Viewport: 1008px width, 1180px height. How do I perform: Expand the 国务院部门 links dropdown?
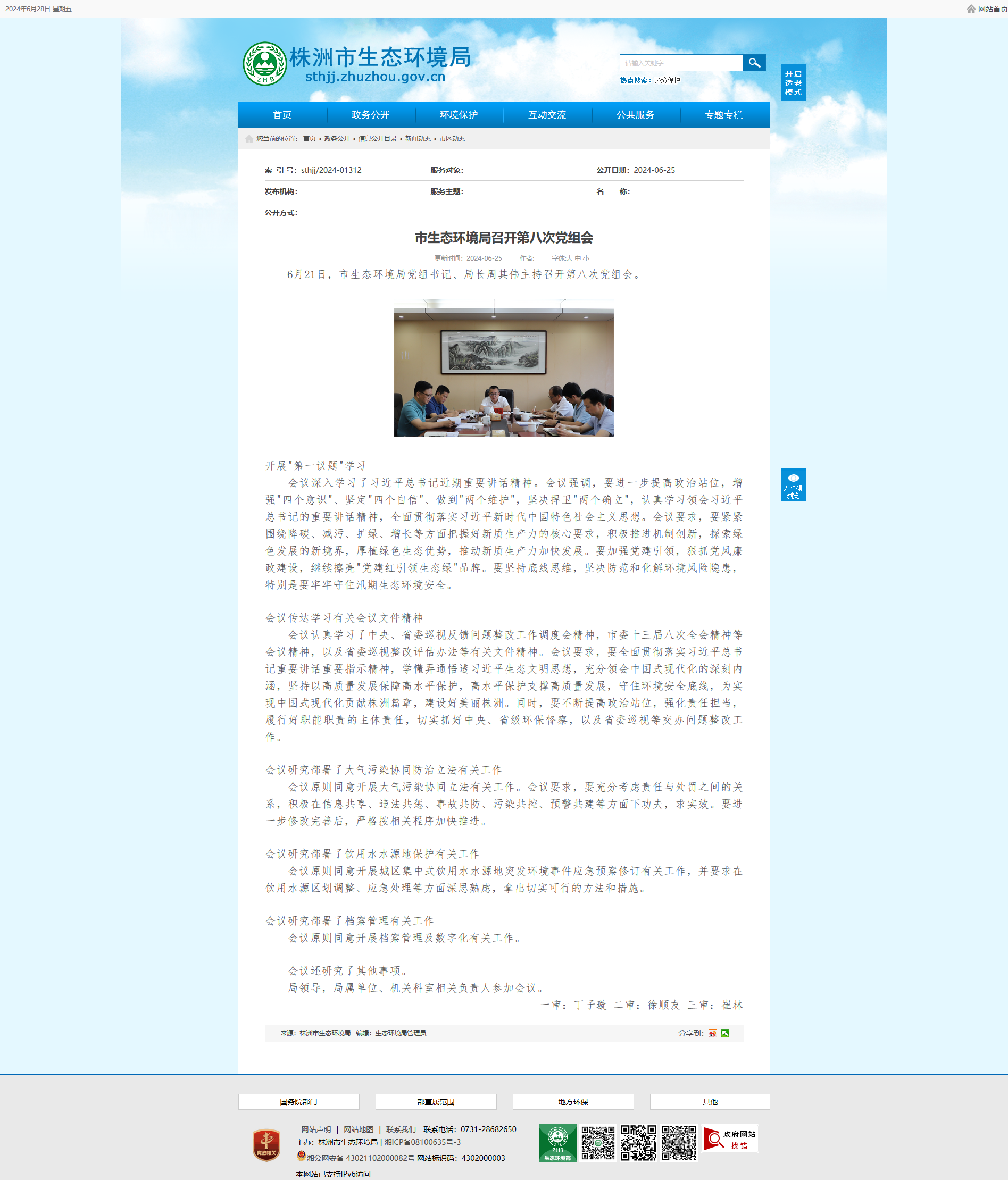click(x=298, y=1102)
